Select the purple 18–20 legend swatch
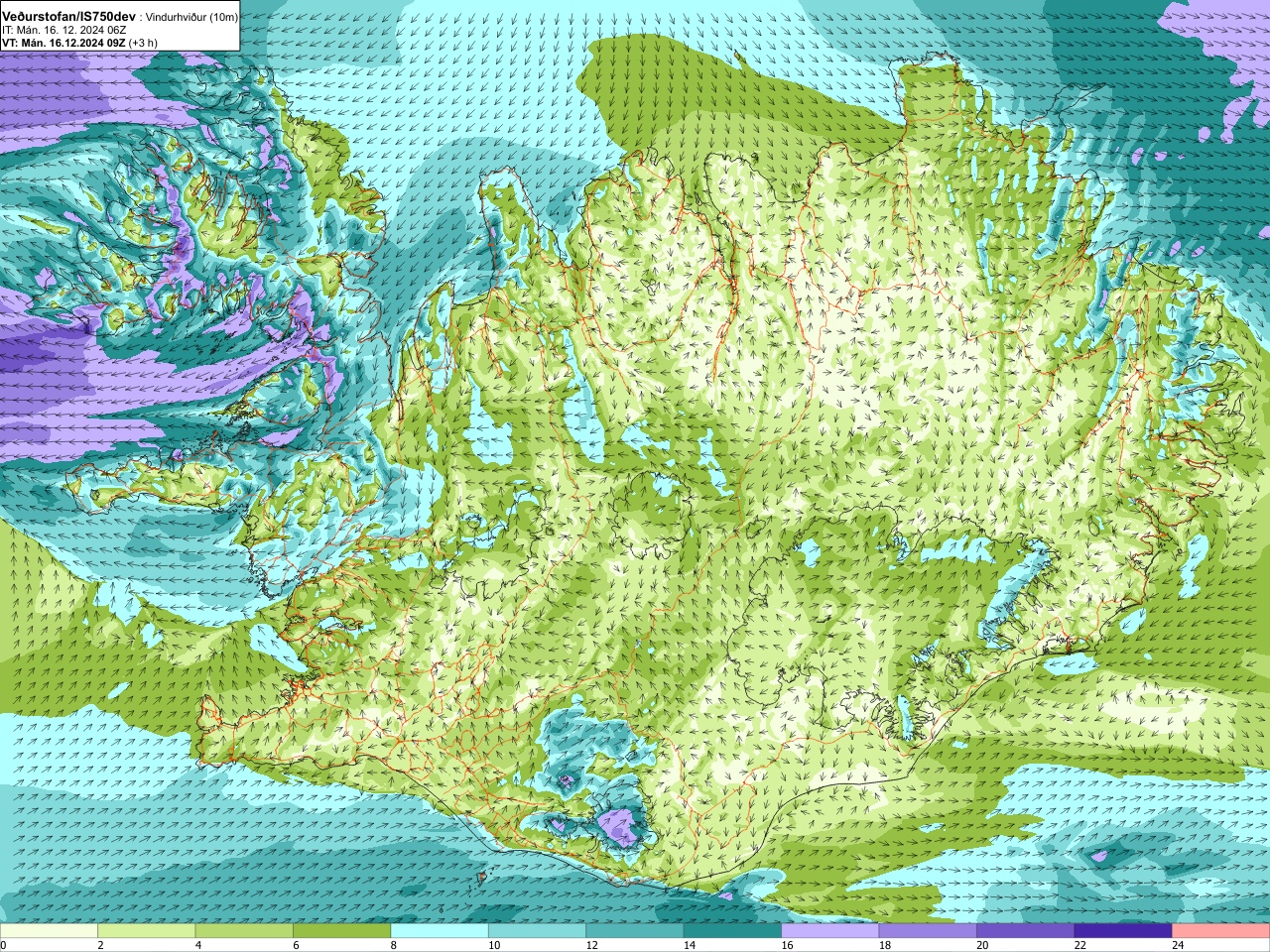This screenshot has height=952, width=1270. pyautogui.click(x=928, y=931)
